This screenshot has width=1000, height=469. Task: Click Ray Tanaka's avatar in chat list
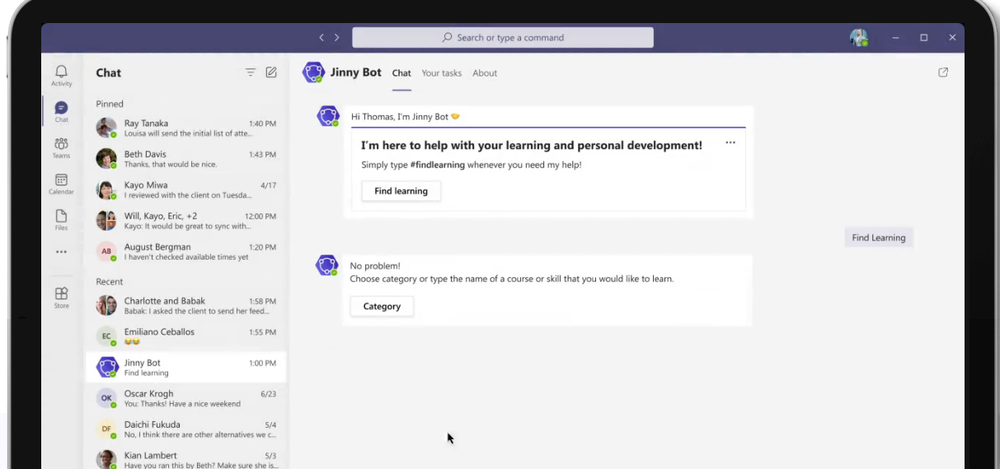click(107, 128)
